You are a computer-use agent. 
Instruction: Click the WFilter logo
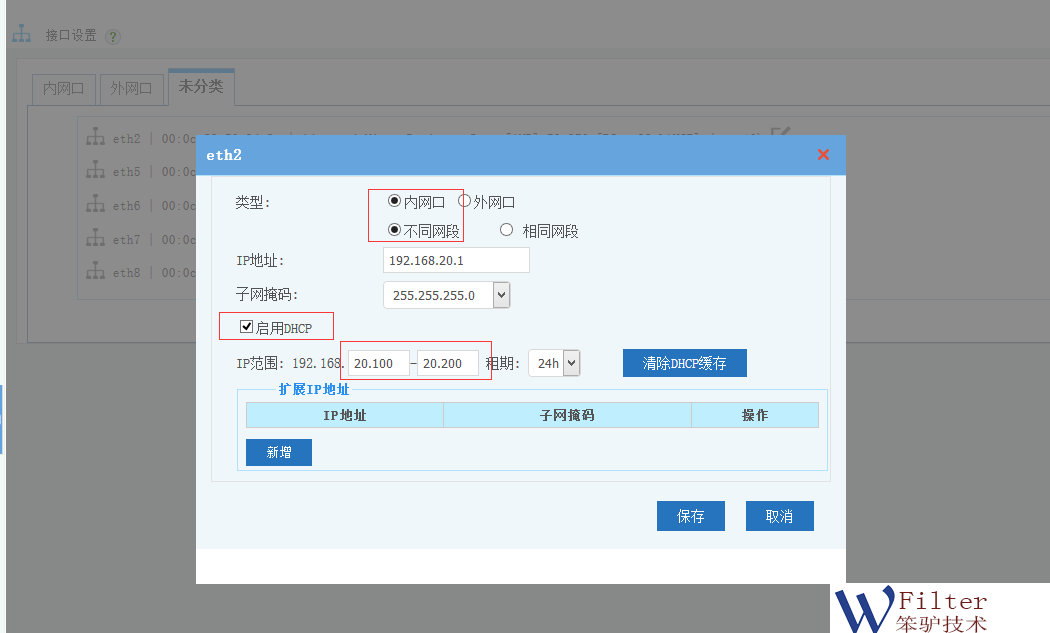coord(911,609)
